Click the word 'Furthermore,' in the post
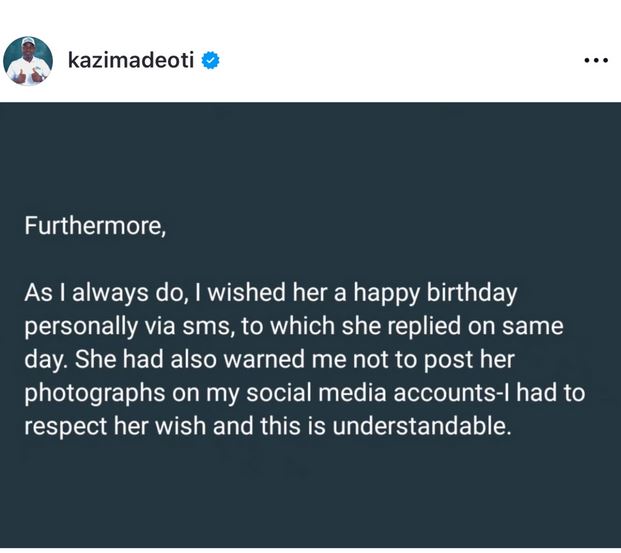 [x=95, y=226]
